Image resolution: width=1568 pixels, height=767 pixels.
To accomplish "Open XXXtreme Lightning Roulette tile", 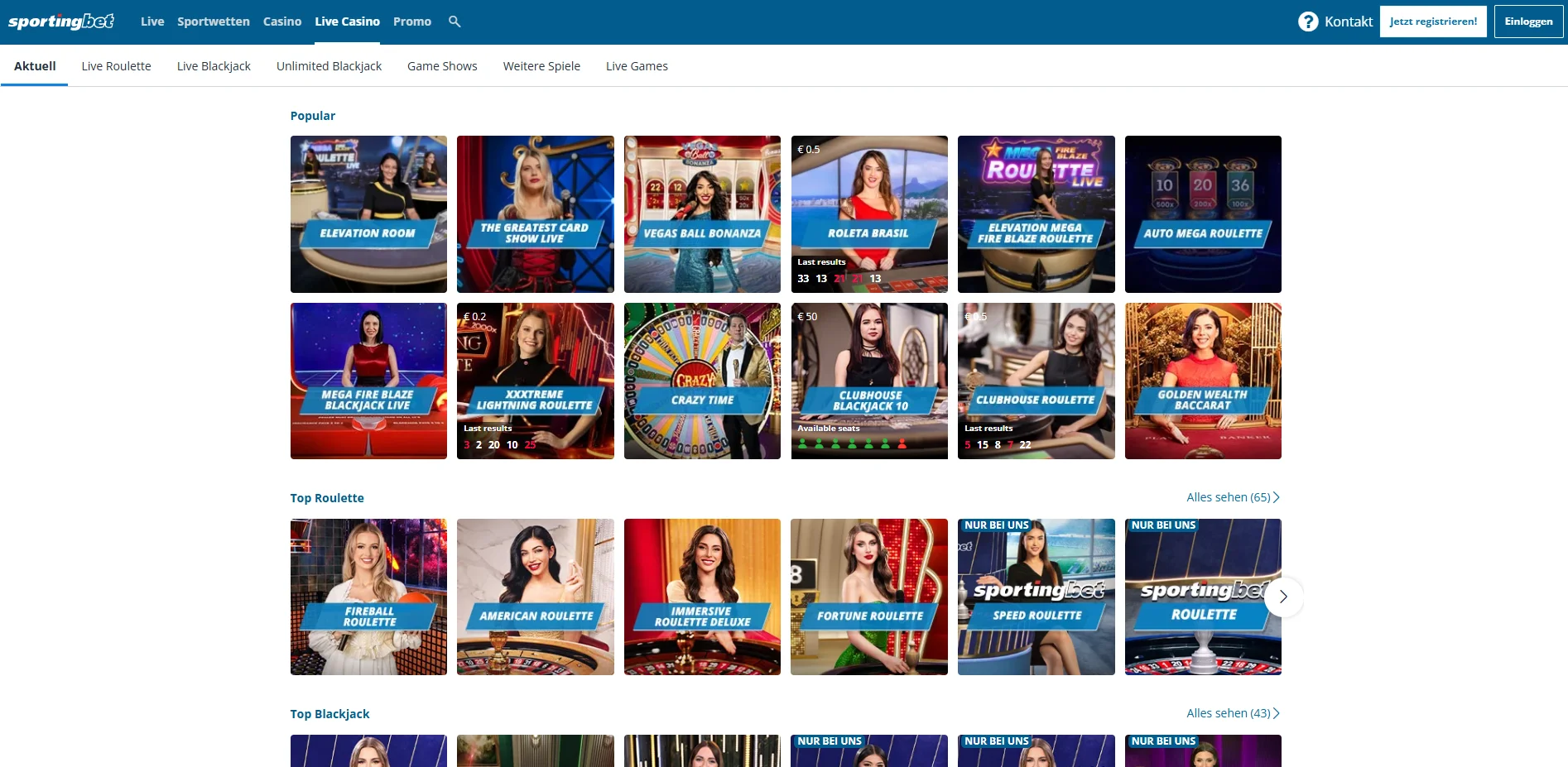I will coord(536,381).
